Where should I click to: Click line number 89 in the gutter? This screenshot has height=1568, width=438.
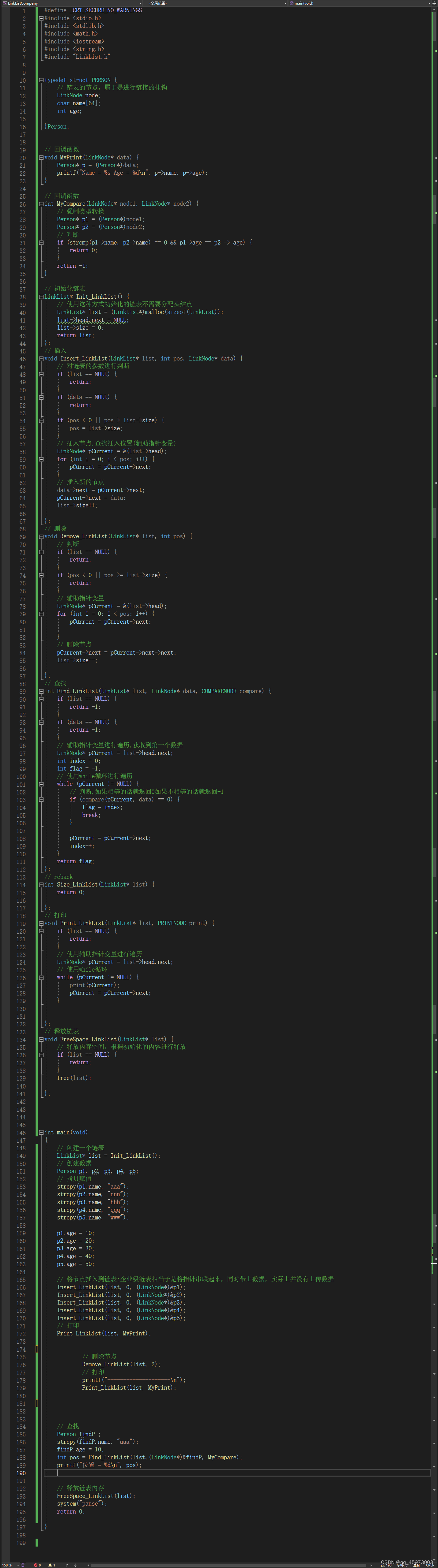pyautogui.click(x=23, y=691)
